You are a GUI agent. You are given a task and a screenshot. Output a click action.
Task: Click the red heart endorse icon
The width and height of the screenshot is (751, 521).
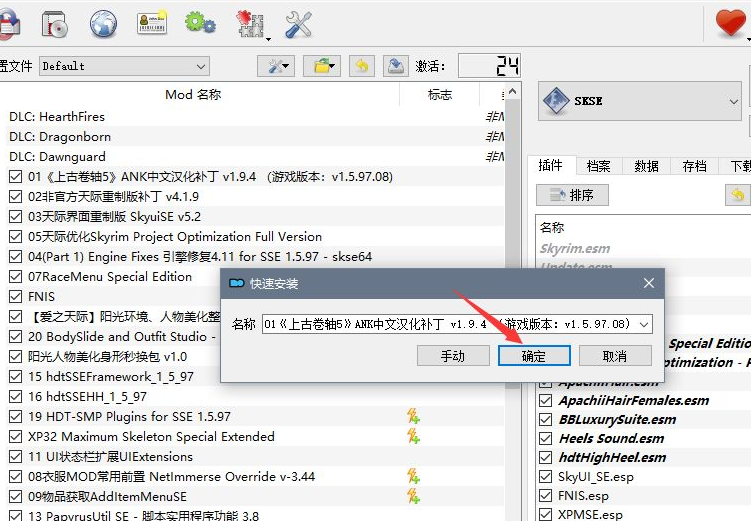click(x=730, y=23)
